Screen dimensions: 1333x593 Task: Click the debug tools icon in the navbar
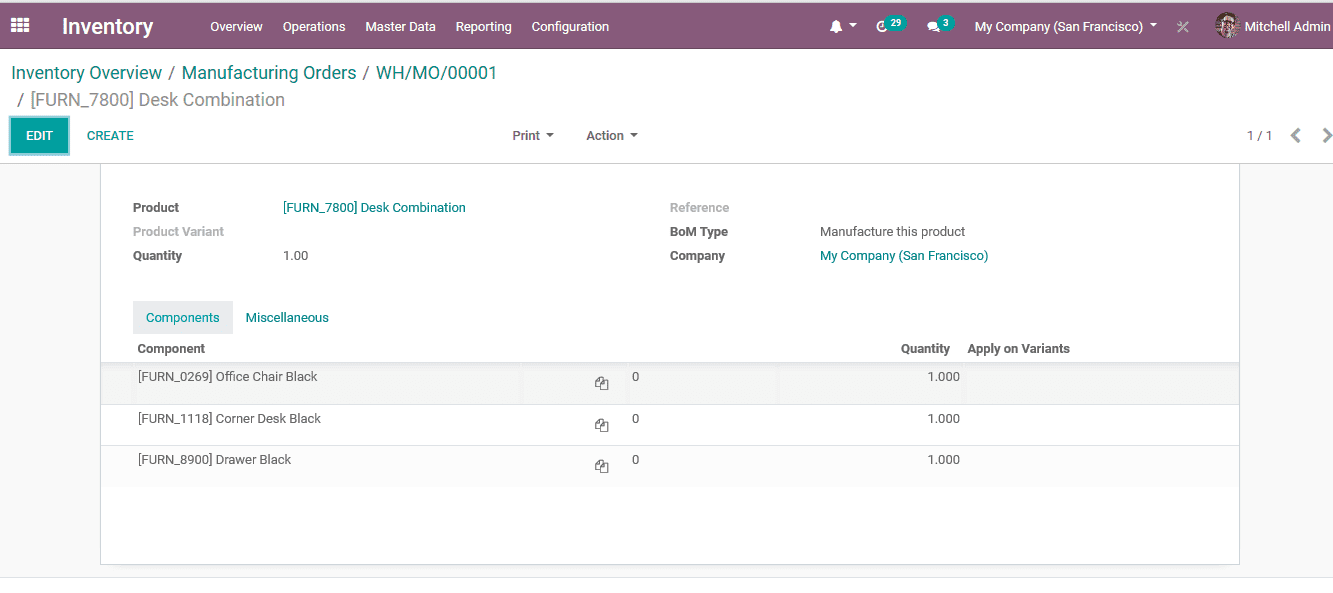click(x=1183, y=27)
